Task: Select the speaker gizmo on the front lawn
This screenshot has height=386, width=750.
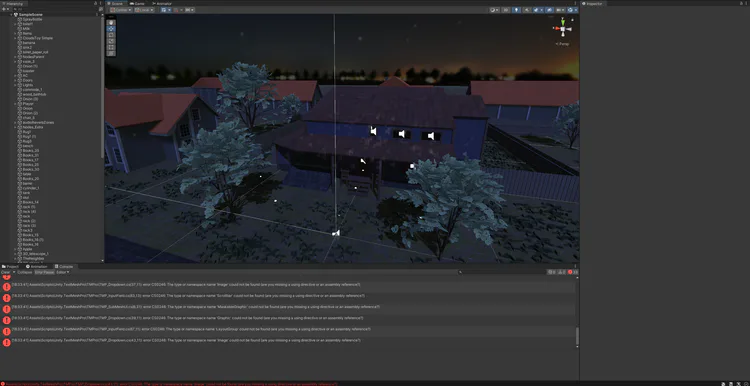Action: pyautogui.click(x=336, y=232)
